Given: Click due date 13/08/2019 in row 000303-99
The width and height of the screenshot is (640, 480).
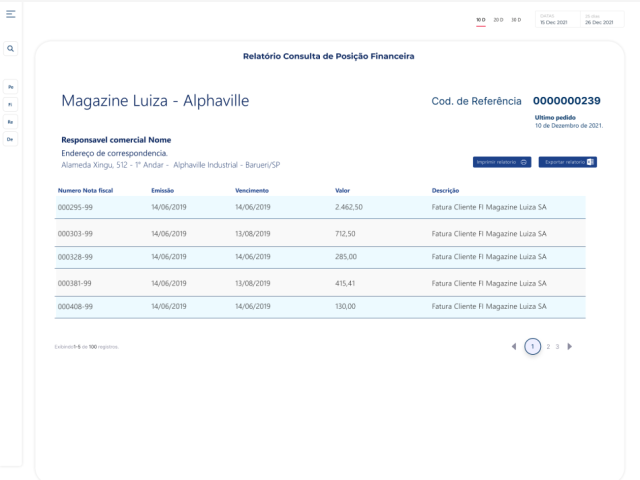Looking at the screenshot, I should point(253,234).
